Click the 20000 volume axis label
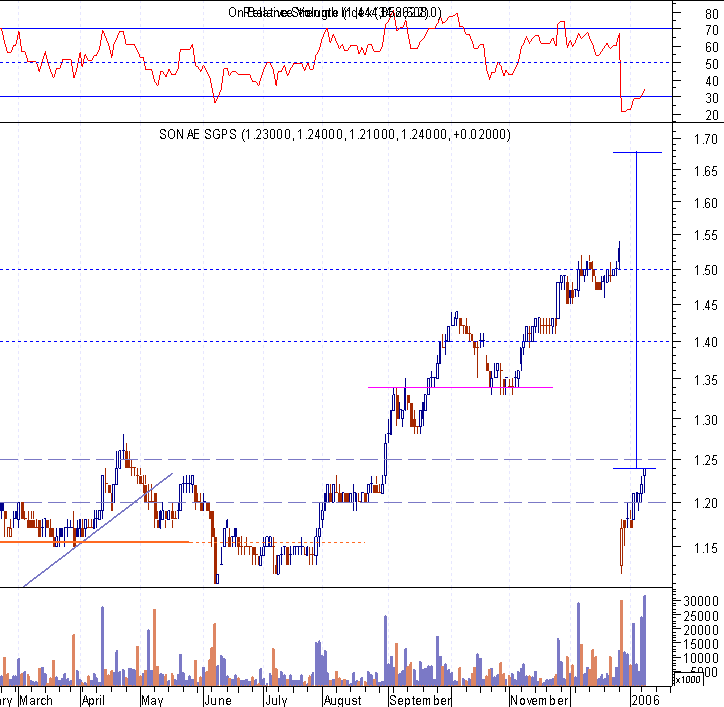The image size is (724, 707). click(700, 630)
